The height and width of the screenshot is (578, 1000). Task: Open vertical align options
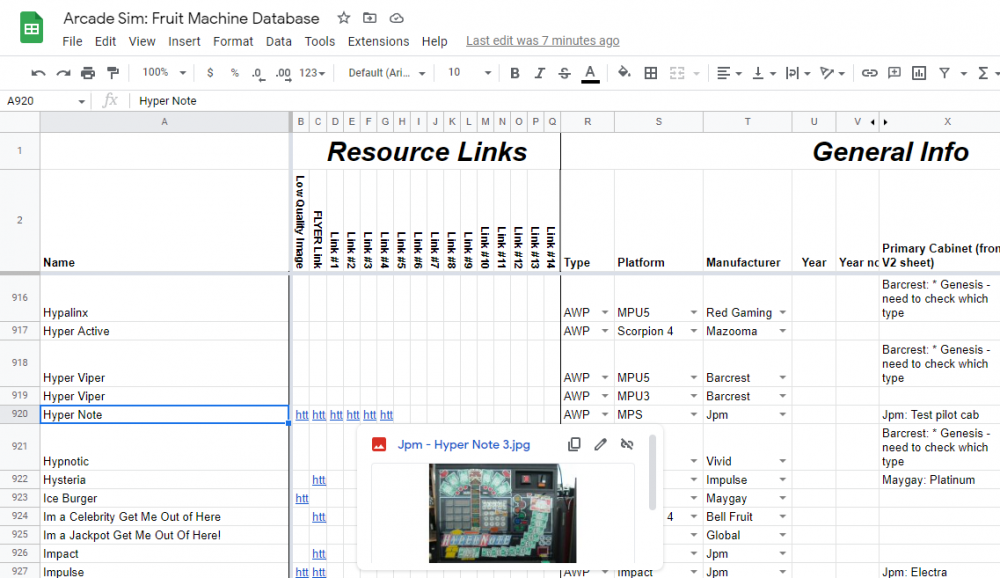[x=763, y=73]
